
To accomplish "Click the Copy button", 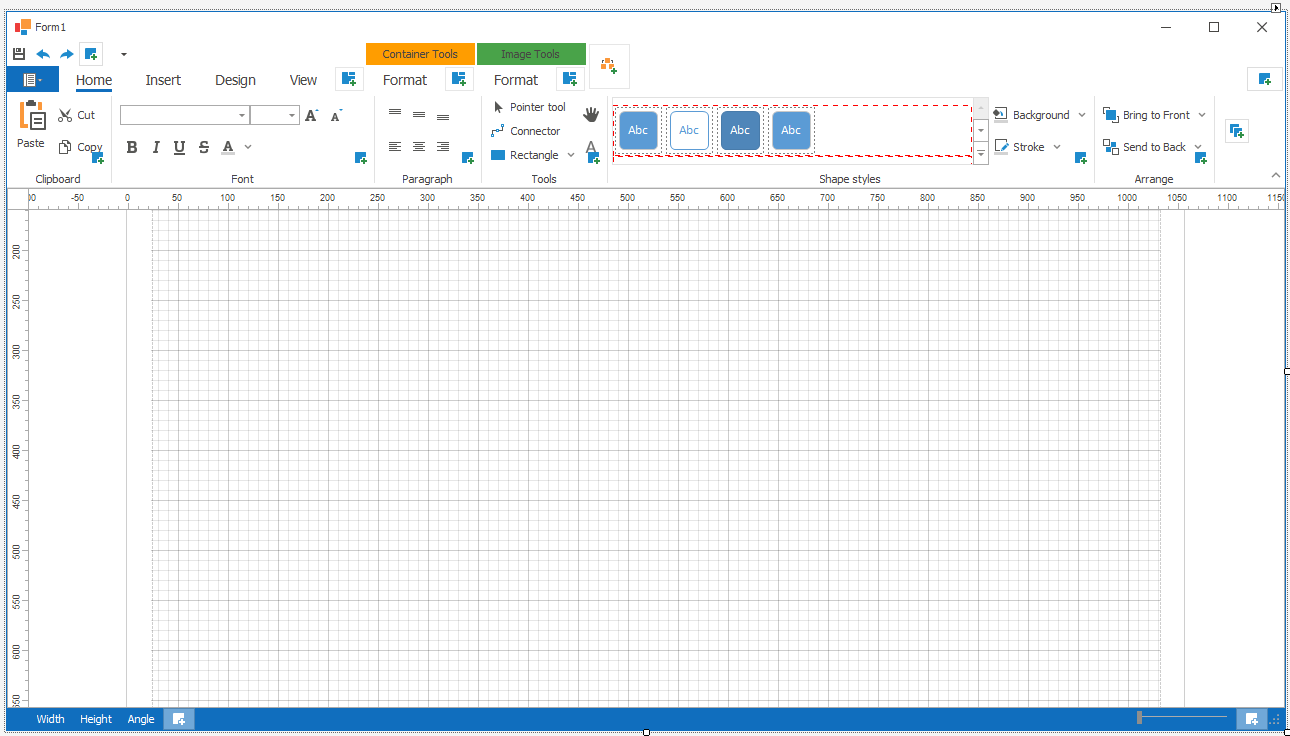I will (x=80, y=147).
